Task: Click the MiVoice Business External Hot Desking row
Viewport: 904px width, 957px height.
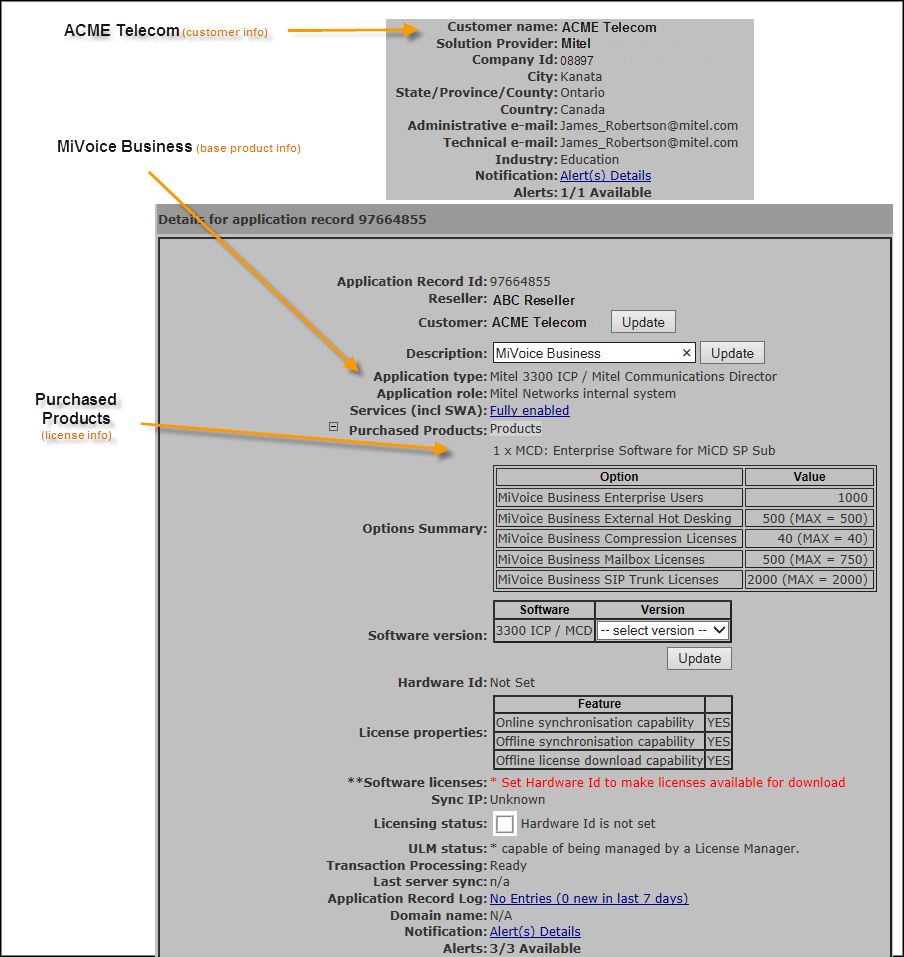Action: [x=685, y=518]
